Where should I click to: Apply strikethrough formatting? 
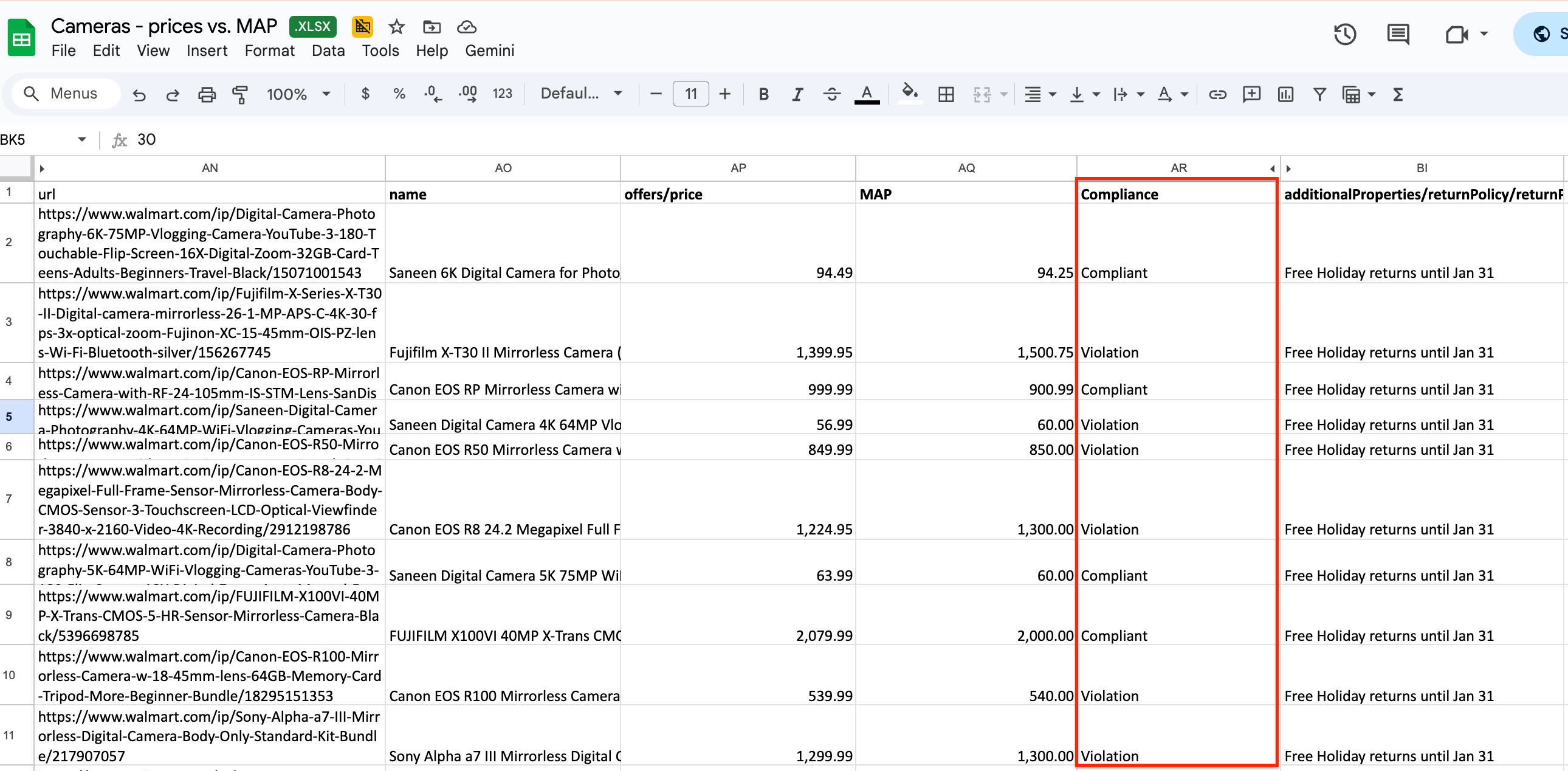(832, 94)
